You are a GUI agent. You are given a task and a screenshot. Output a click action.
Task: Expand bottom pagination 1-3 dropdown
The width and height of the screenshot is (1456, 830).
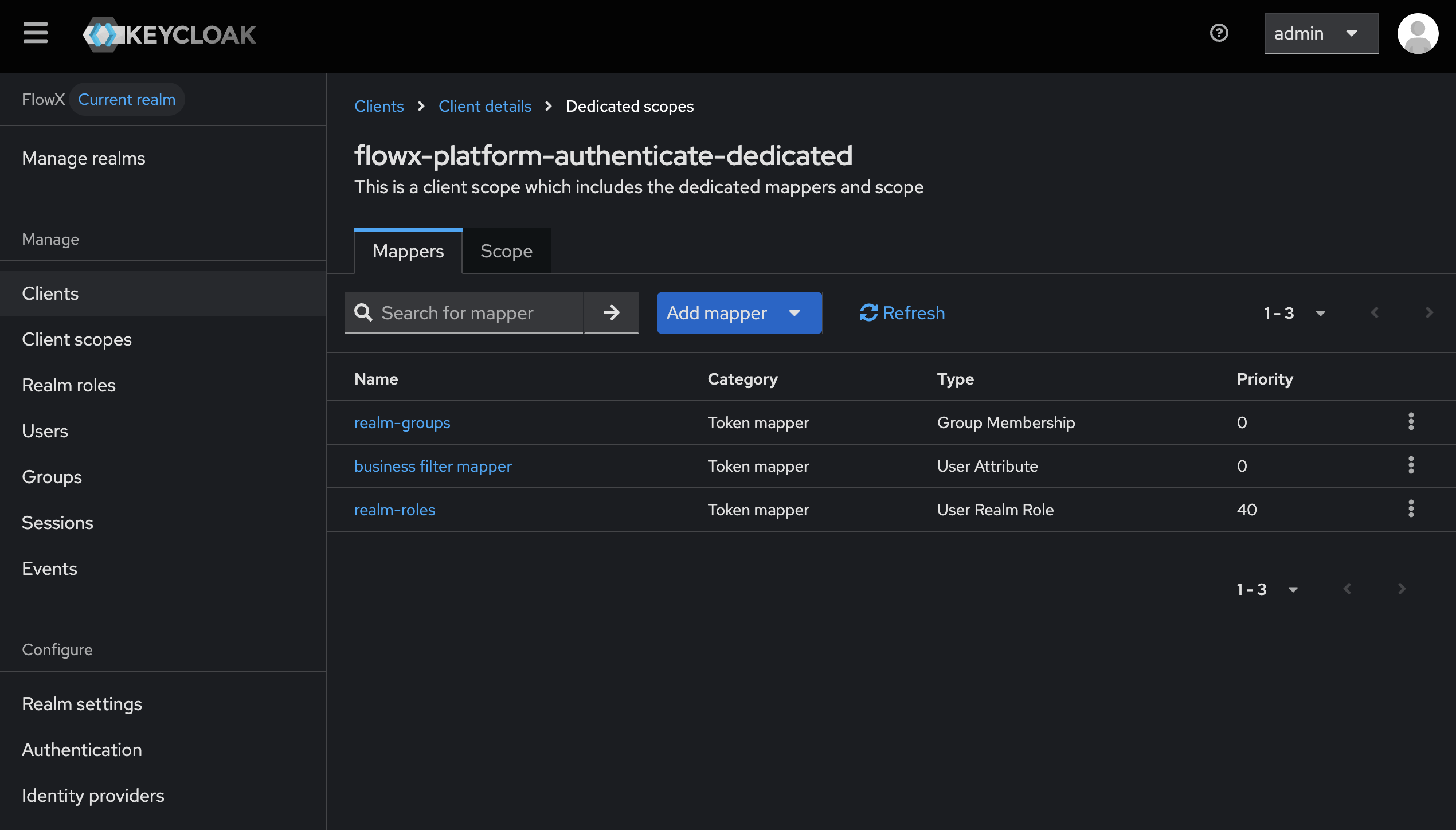(1267, 589)
